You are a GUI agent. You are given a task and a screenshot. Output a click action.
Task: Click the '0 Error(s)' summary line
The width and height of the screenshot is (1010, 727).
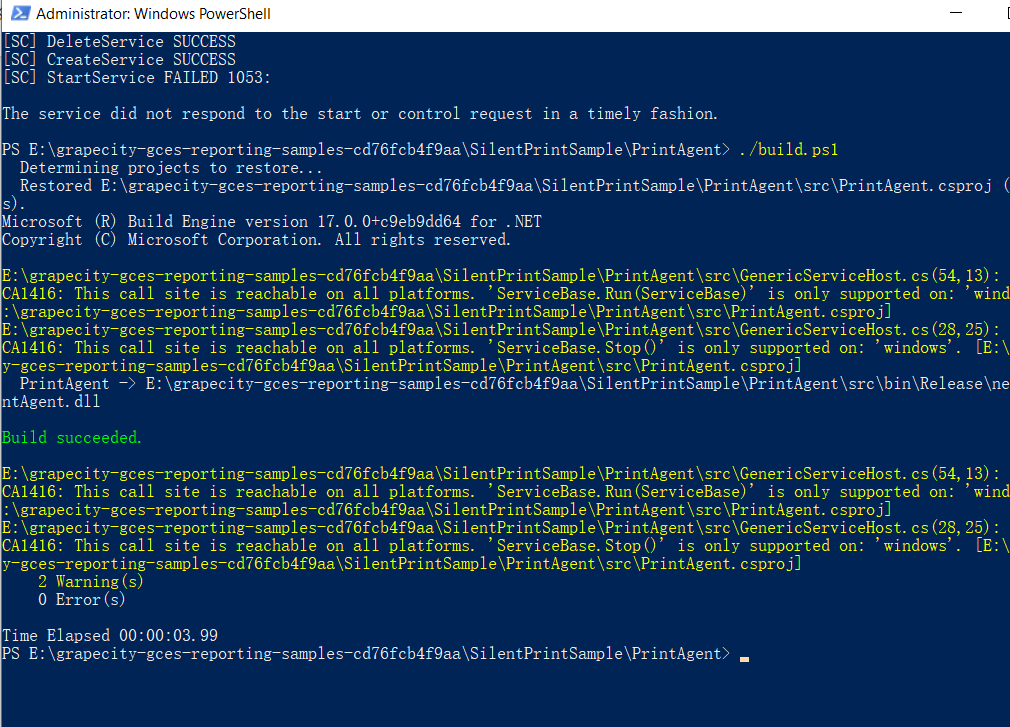[81, 600]
